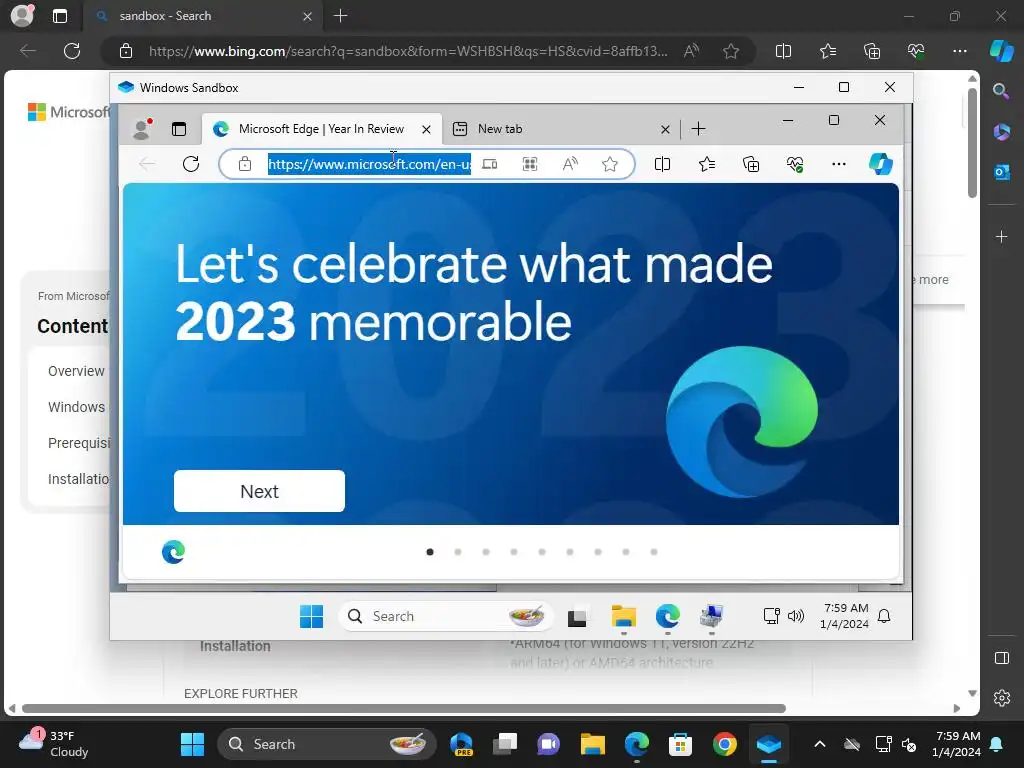Click the vertical scrollbar of Bing page
This screenshot has height=768, width=1024.
972,142
